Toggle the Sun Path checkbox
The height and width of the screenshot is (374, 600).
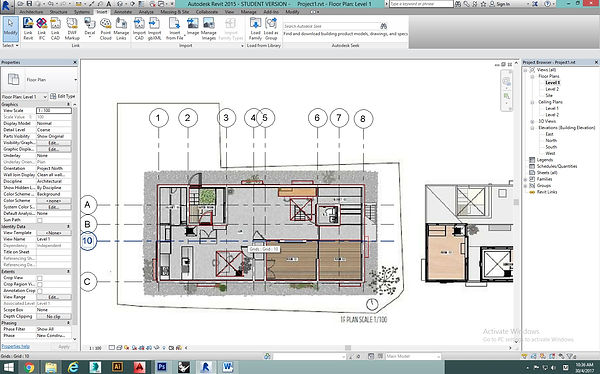pyautogui.click(x=39, y=220)
